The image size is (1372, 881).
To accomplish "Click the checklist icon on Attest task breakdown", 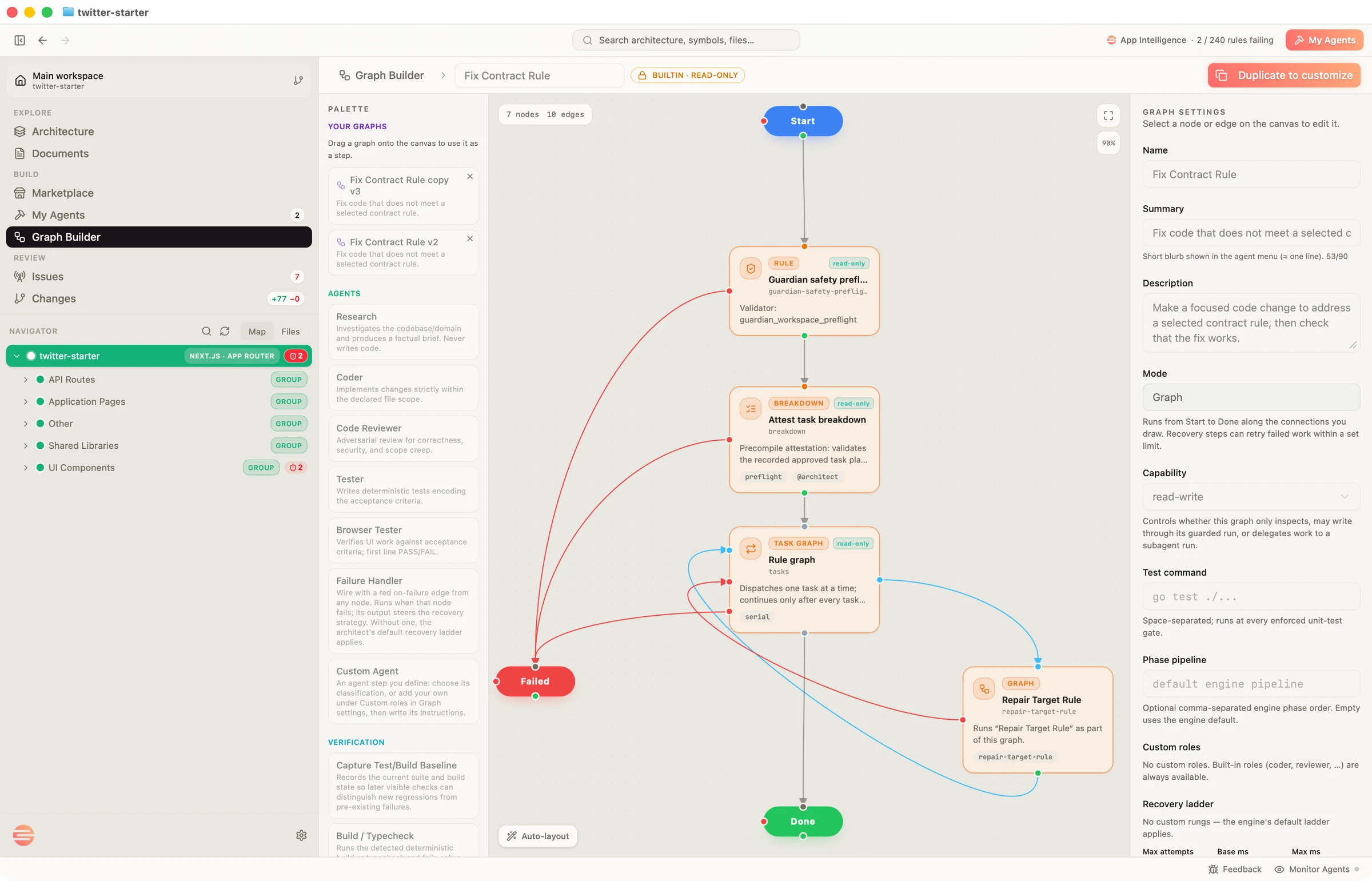I will 751,408.
